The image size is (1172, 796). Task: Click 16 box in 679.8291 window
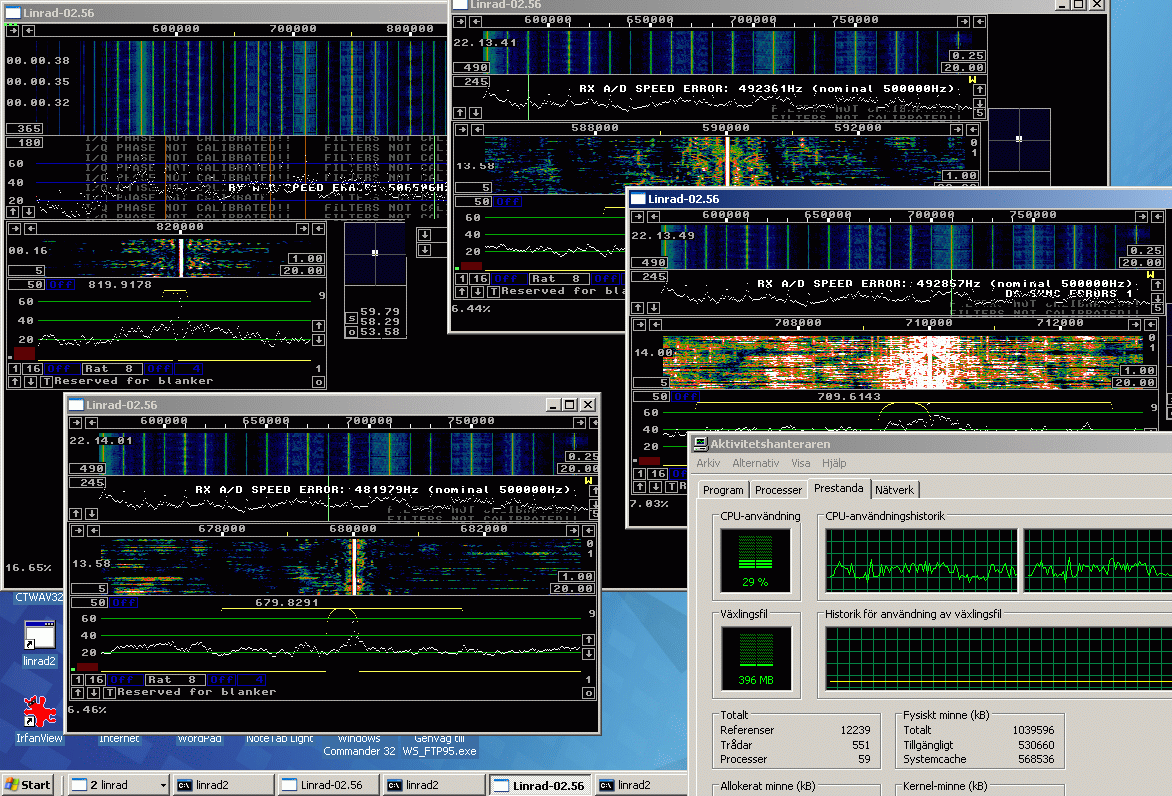point(96,679)
